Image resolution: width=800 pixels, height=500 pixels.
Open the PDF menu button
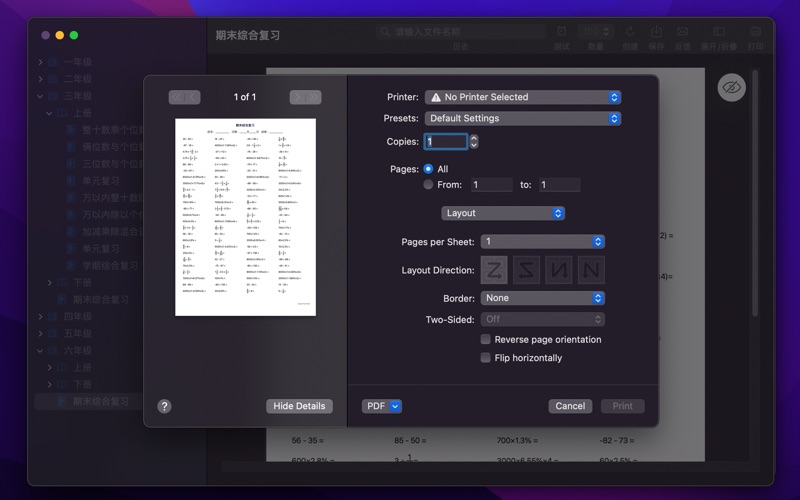[381, 406]
